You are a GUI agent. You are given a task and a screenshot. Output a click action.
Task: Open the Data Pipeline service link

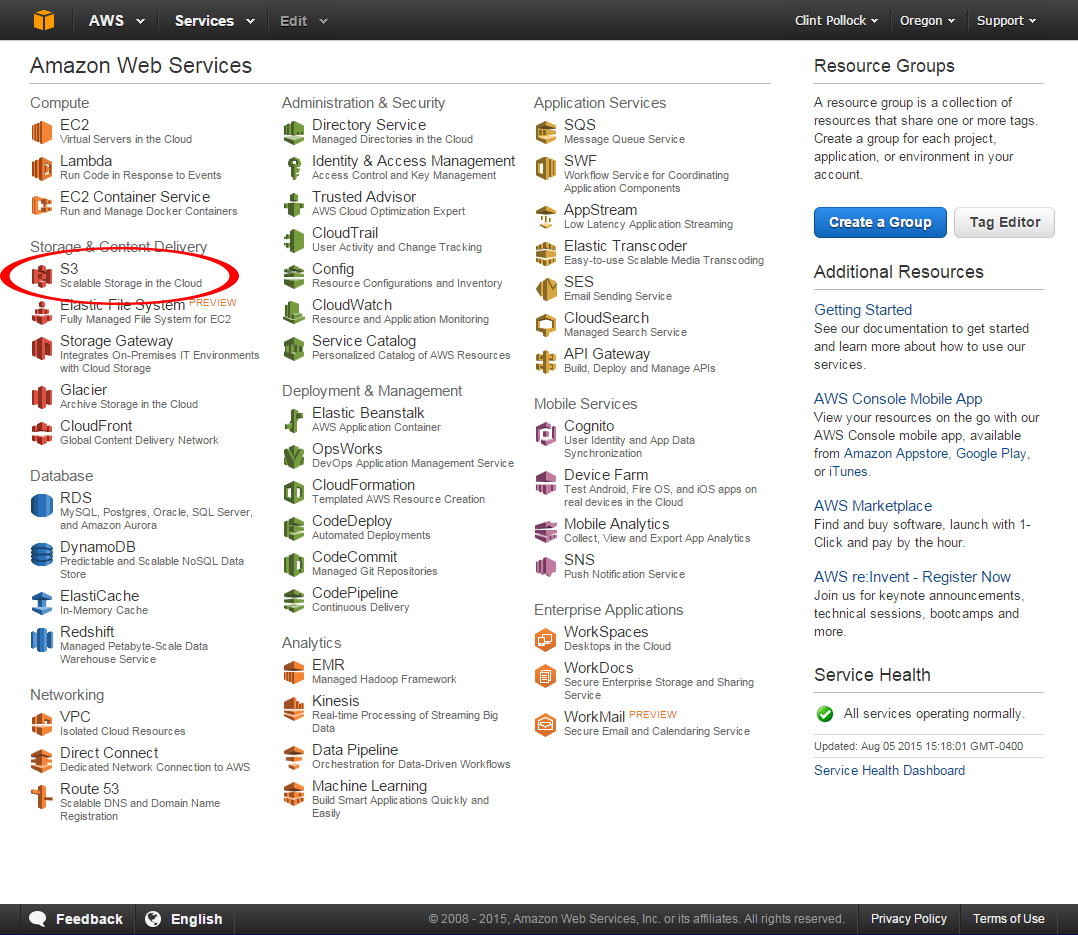coord(355,750)
